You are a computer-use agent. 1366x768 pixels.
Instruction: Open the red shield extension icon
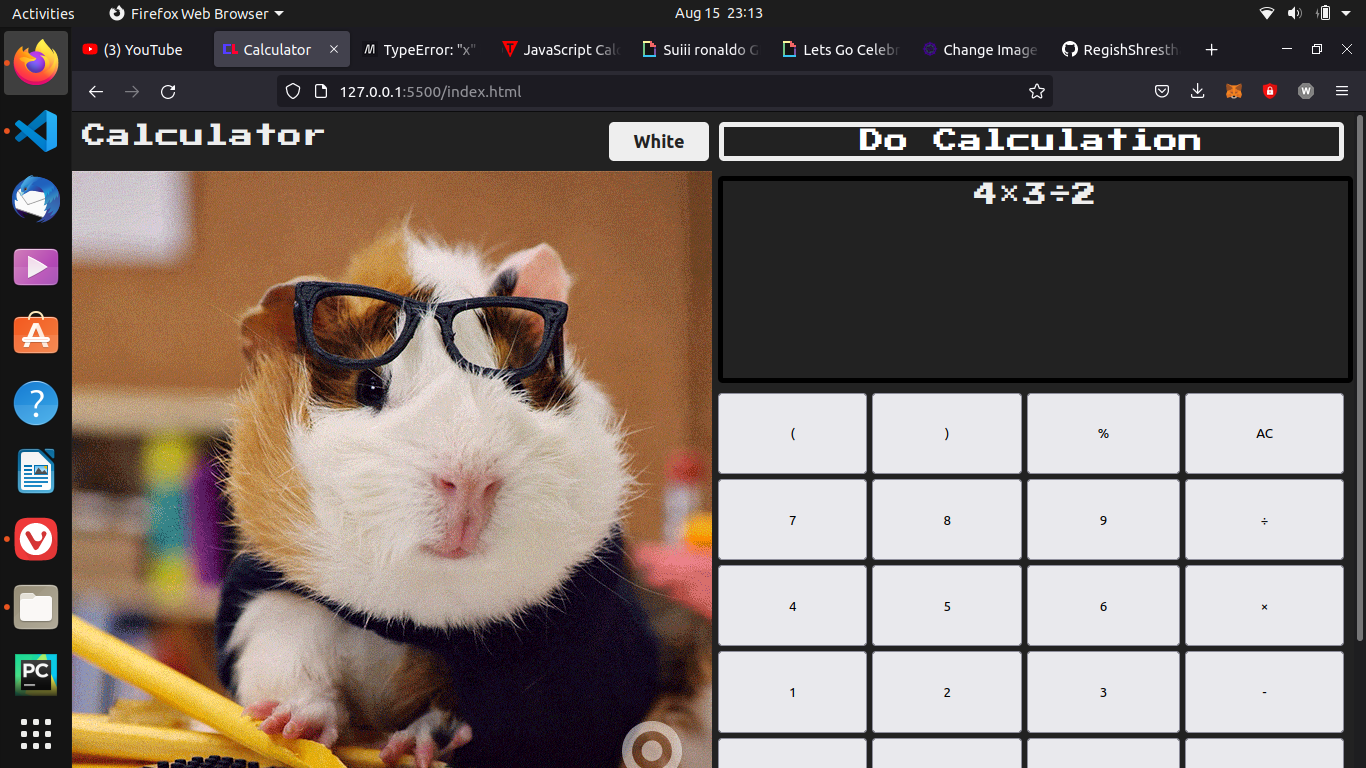coord(1270,92)
